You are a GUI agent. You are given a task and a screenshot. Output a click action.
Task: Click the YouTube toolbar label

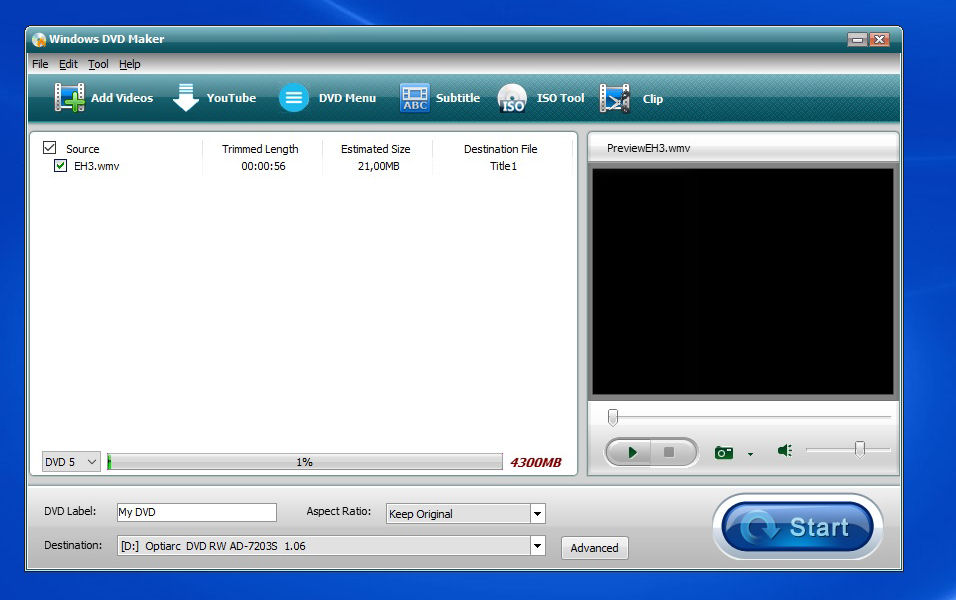(231, 98)
